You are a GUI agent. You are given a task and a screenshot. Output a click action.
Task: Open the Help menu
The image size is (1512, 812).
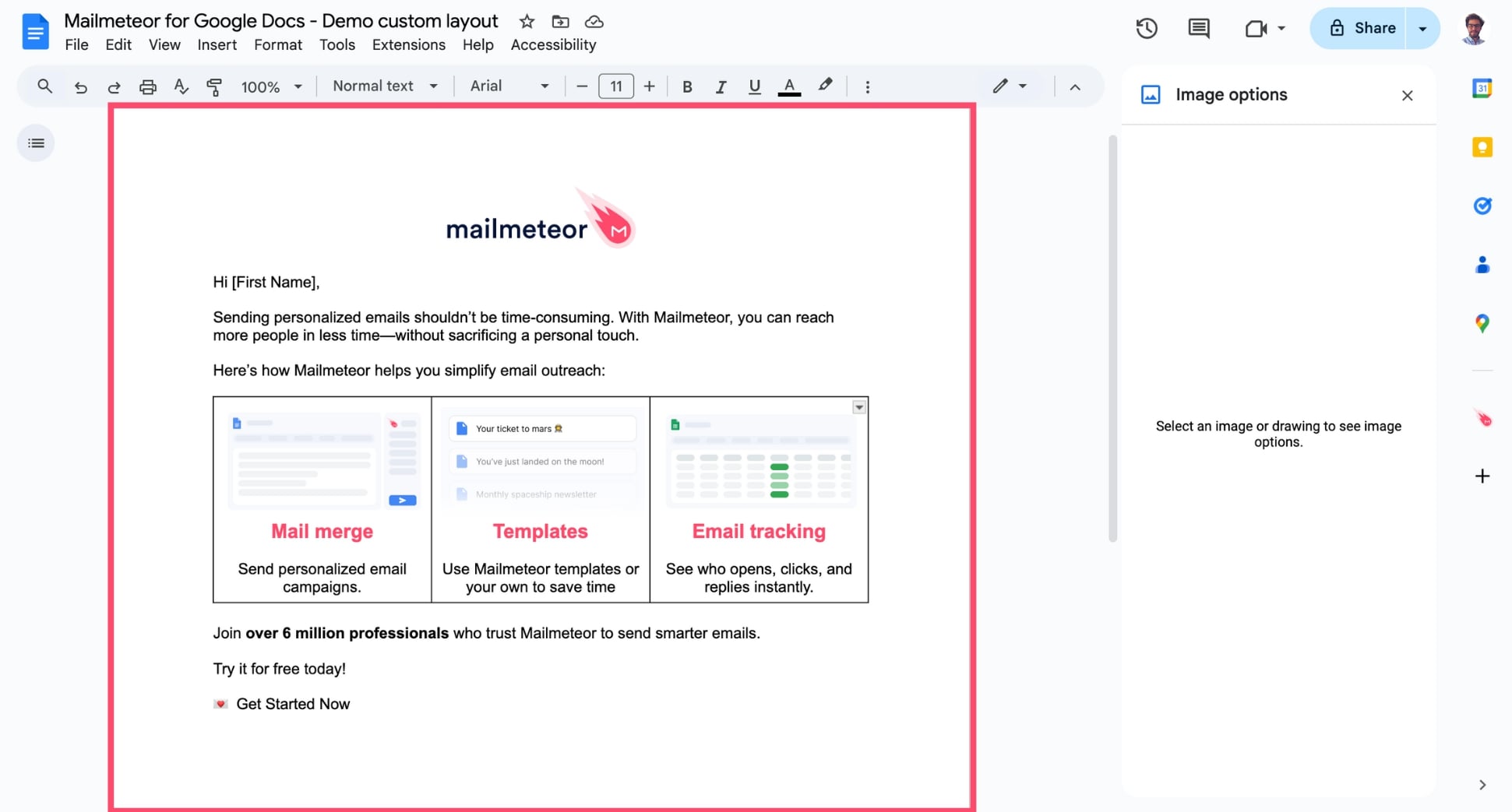pyautogui.click(x=478, y=45)
